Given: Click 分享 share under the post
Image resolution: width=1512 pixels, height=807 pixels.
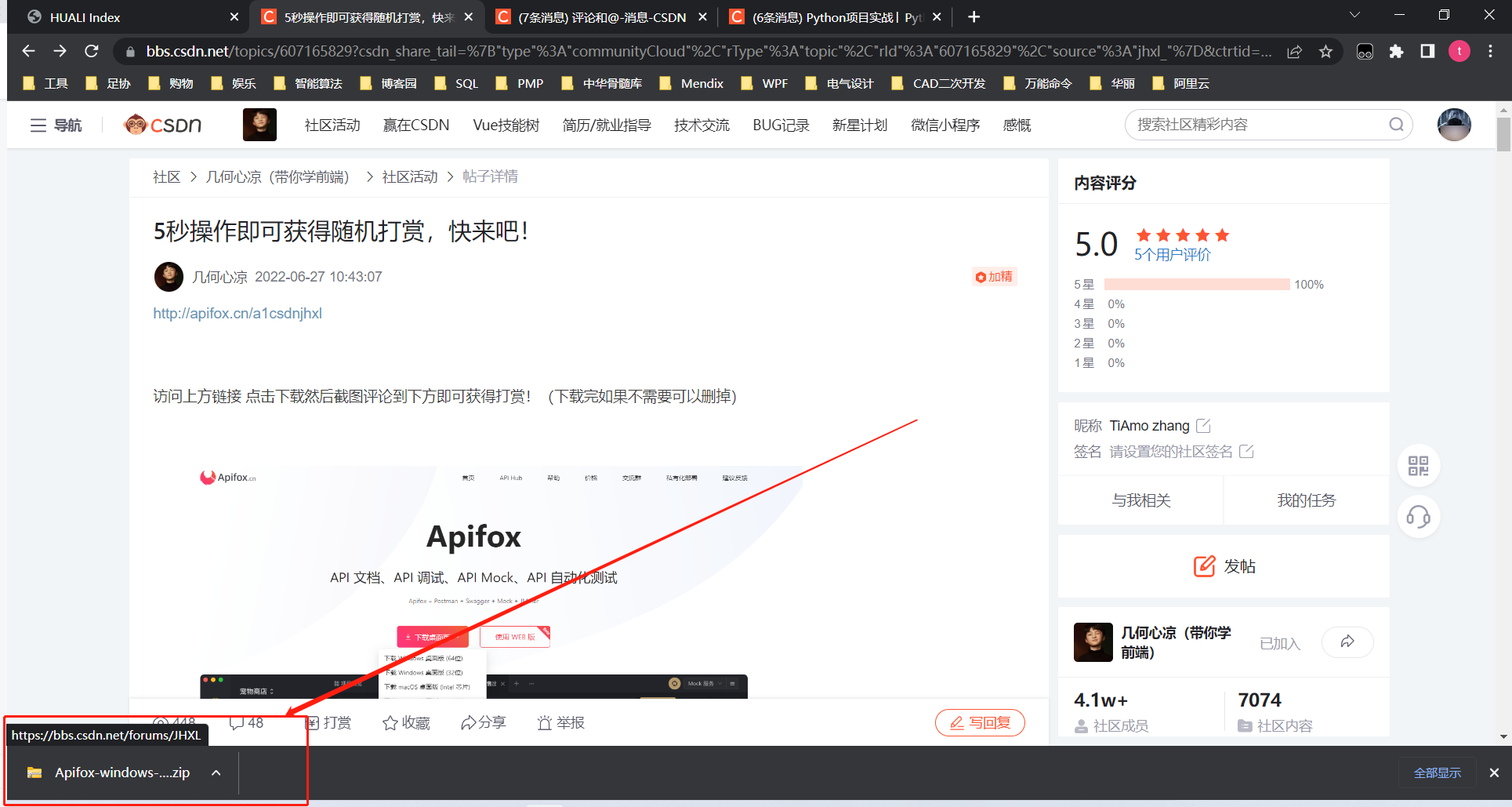Looking at the screenshot, I should pyautogui.click(x=484, y=722).
